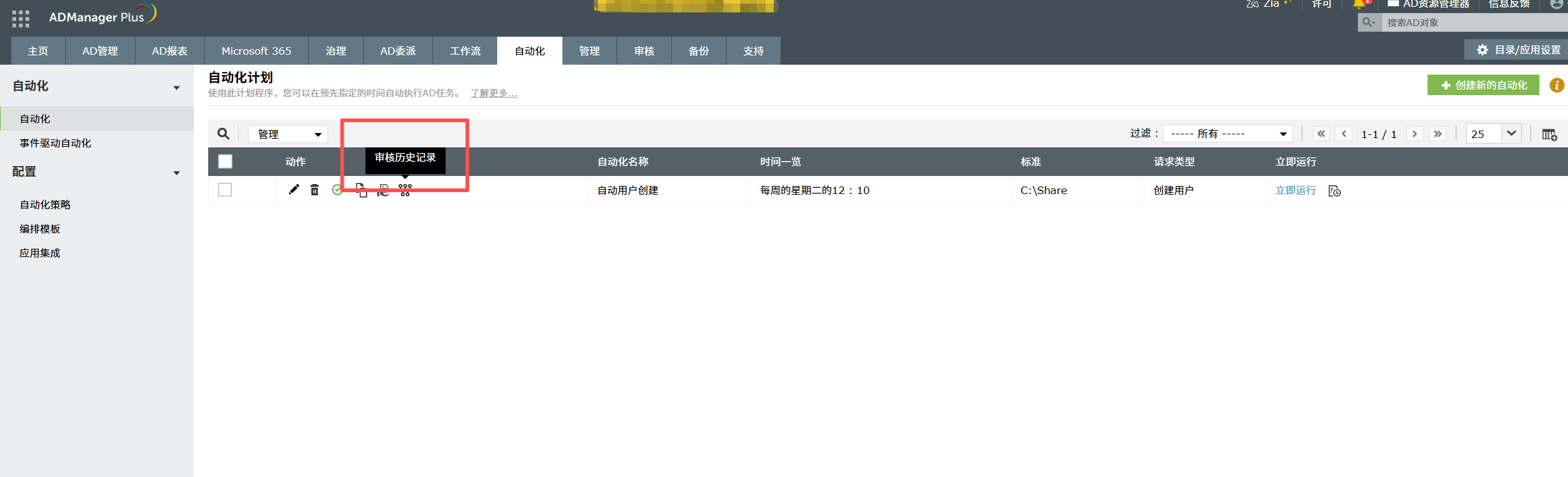Open the notification bell
The image size is (1568, 477).
click(1360, 4)
